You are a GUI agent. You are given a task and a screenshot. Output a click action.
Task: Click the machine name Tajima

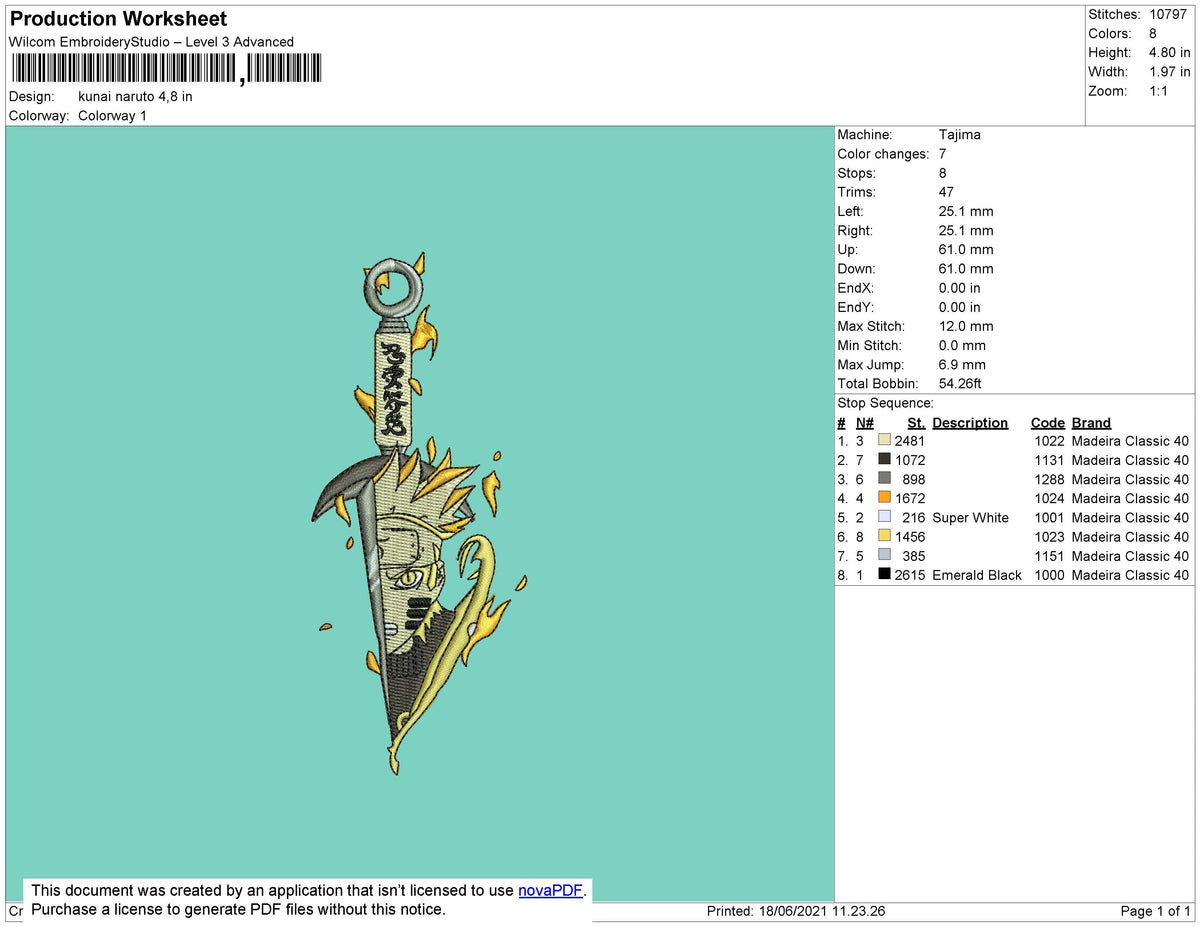tap(960, 135)
